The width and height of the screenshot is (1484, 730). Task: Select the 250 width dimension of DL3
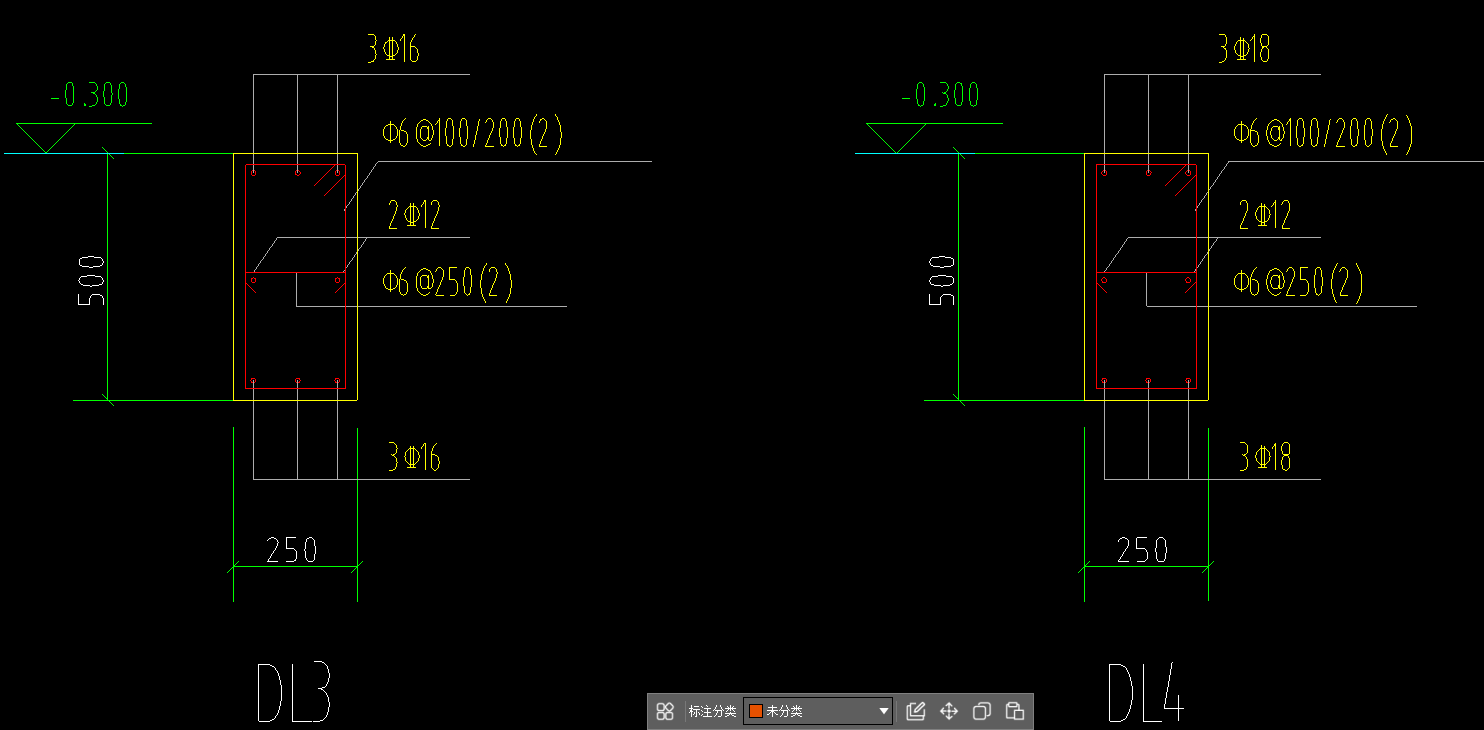click(292, 549)
